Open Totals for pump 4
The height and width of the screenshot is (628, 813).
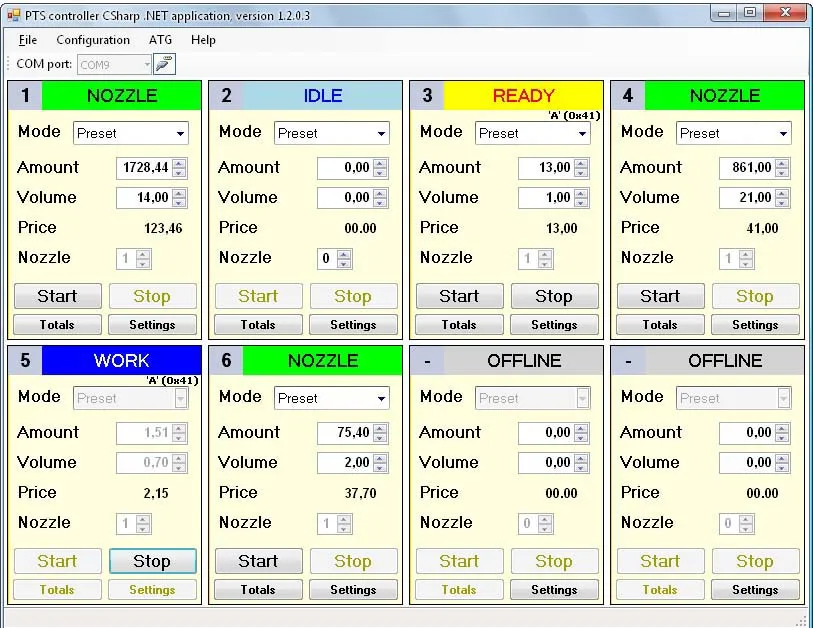click(x=660, y=325)
